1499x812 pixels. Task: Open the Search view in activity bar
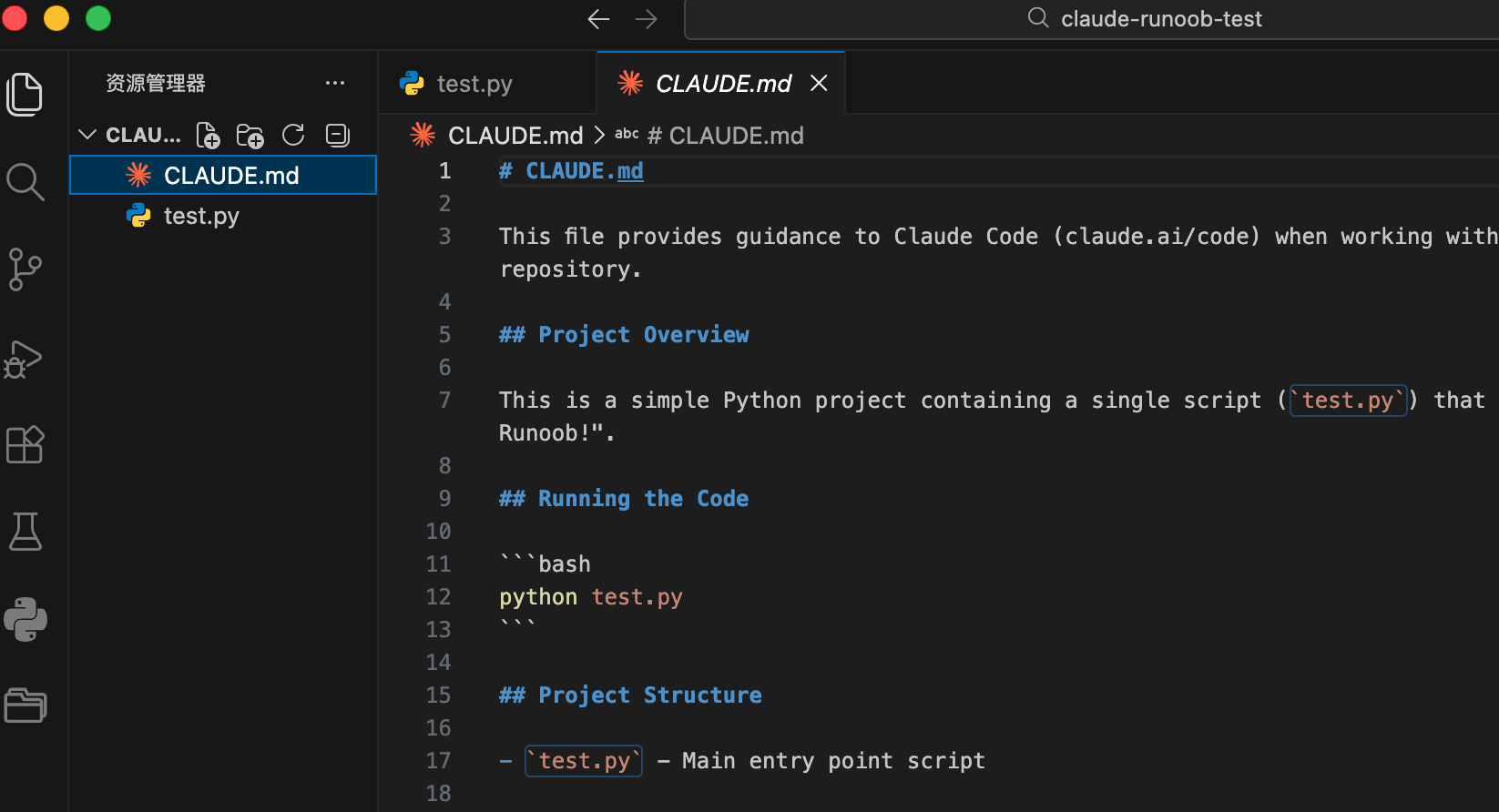25,182
